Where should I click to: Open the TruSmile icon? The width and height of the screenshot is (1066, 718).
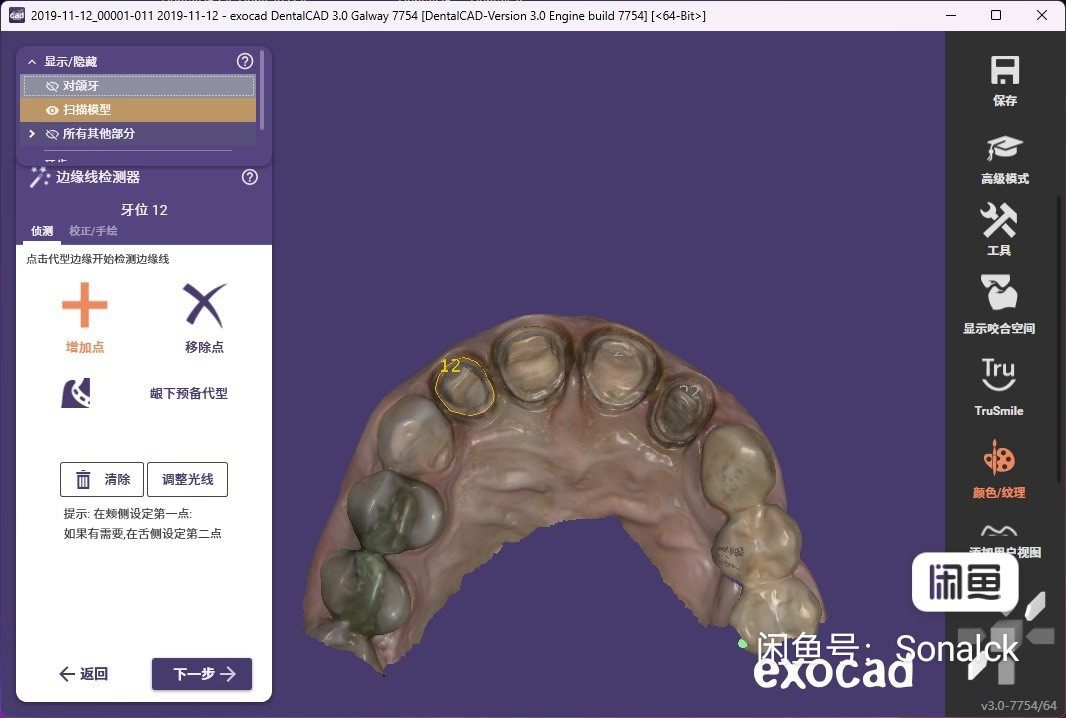click(998, 375)
